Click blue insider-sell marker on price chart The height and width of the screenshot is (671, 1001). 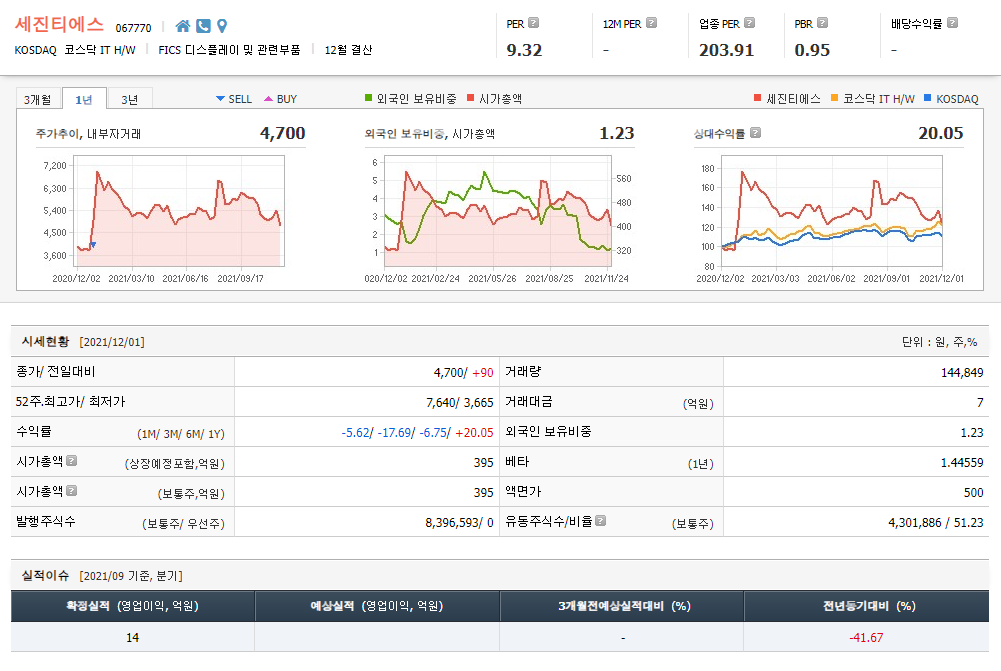coord(93,245)
